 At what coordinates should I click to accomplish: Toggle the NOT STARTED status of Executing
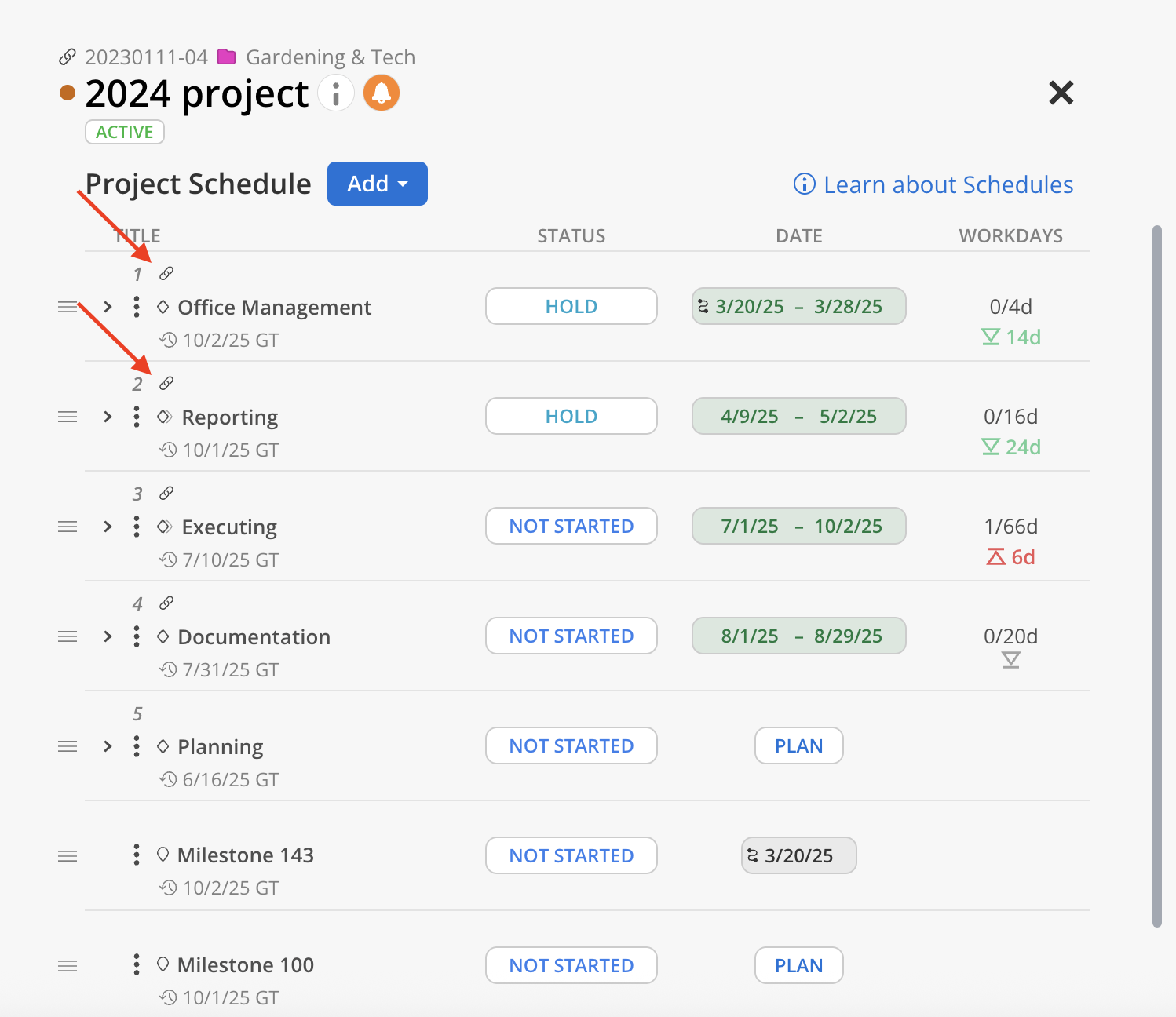(x=571, y=526)
